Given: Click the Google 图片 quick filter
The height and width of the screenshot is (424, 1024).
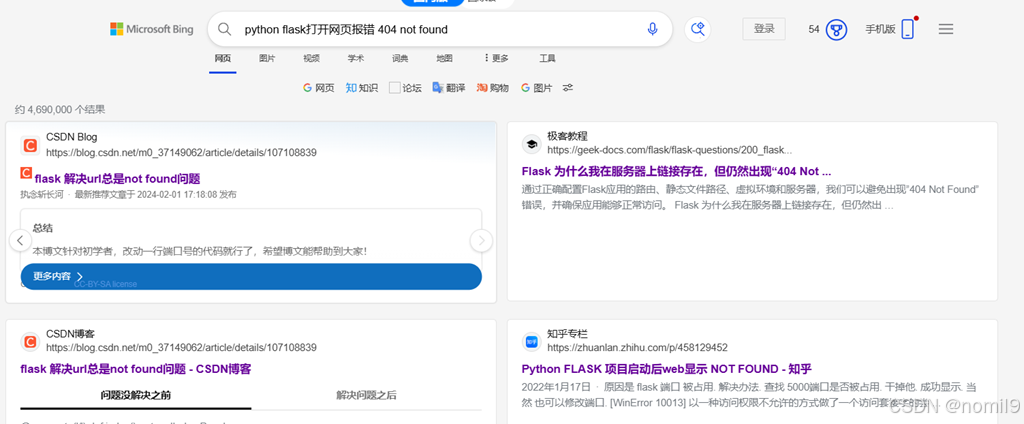Looking at the screenshot, I should pyautogui.click(x=536, y=88).
